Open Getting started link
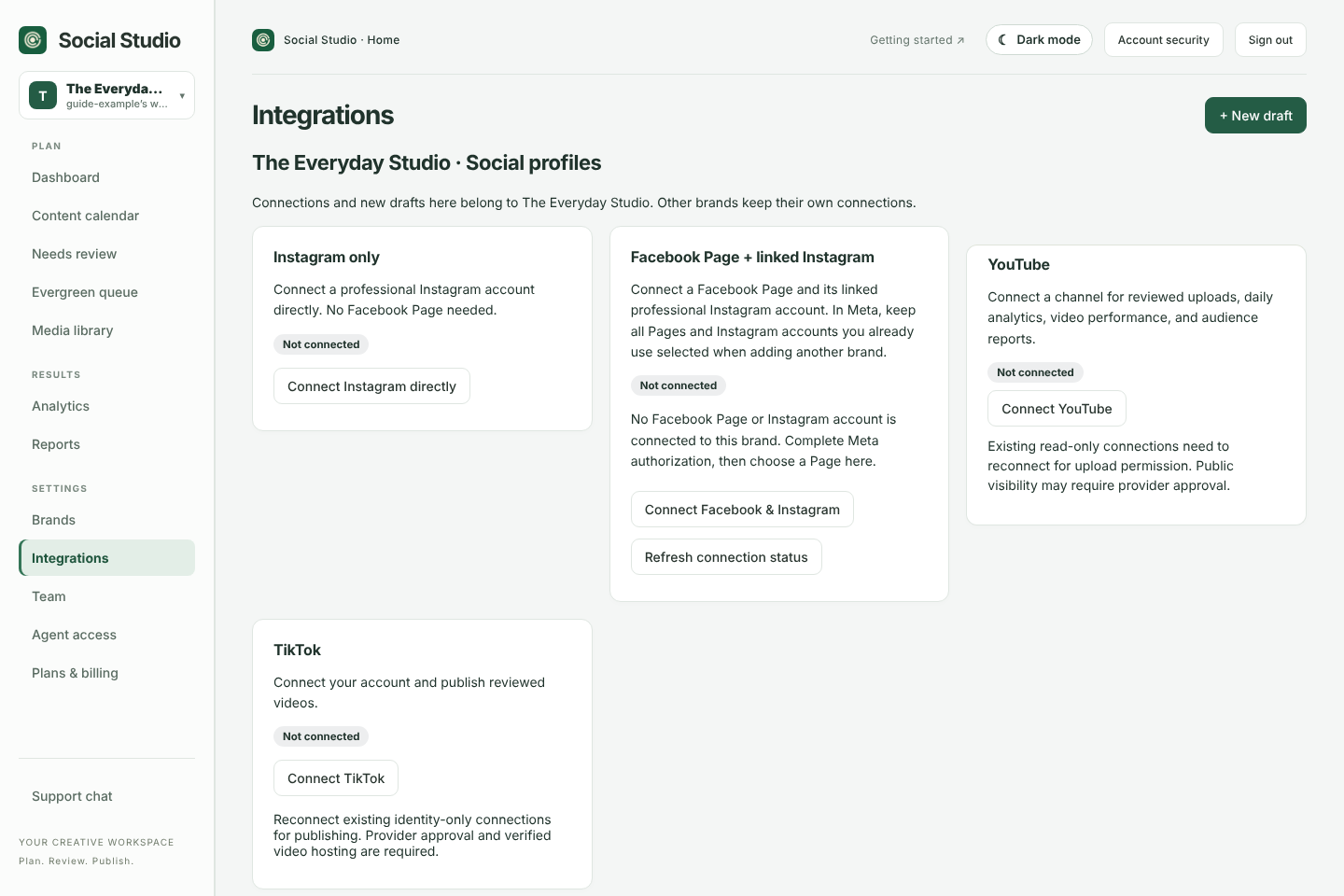Image resolution: width=1344 pixels, height=896 pixels. coord(917,40)
